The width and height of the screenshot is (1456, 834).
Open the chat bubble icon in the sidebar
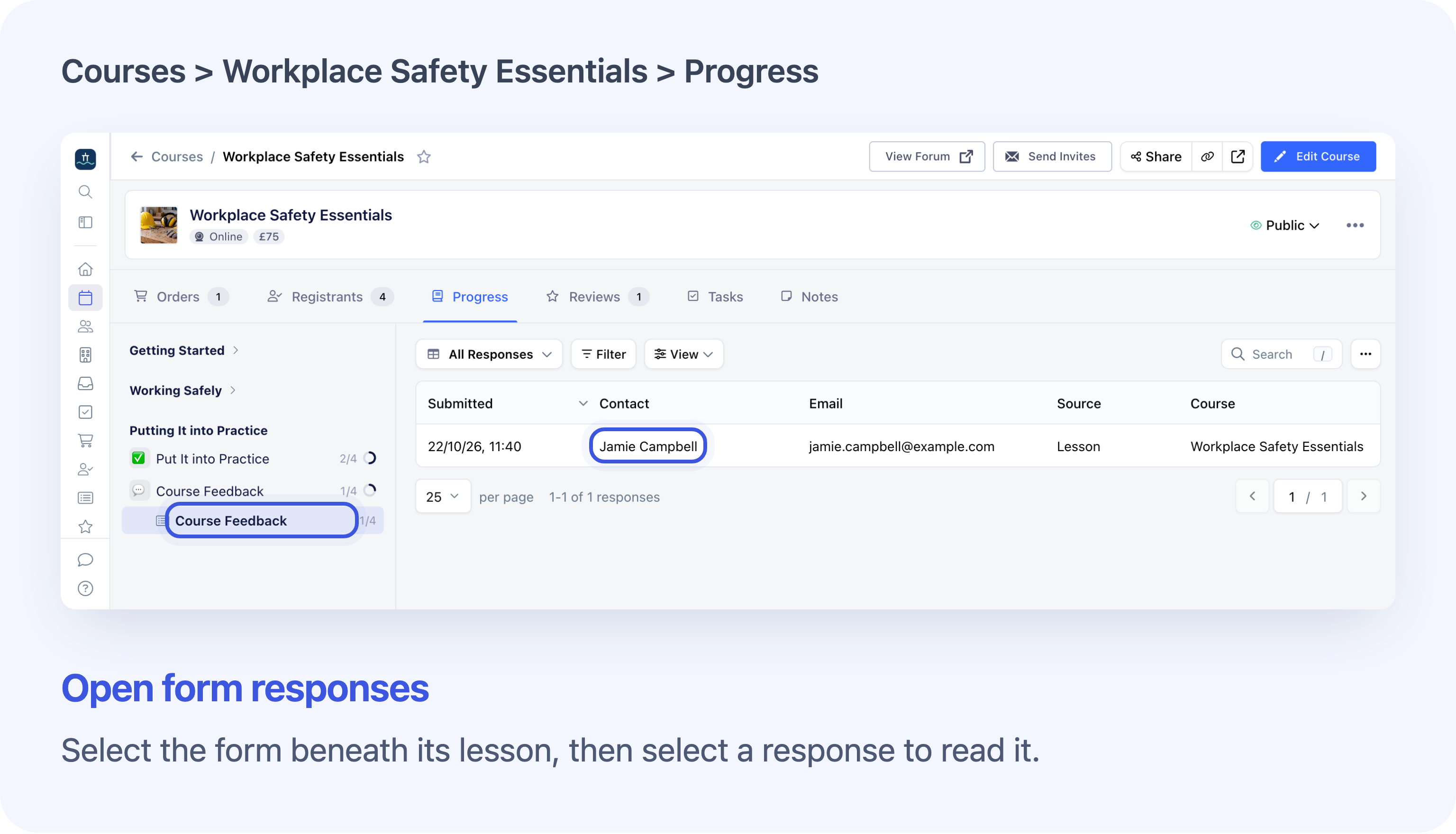[x=85, y=560]
